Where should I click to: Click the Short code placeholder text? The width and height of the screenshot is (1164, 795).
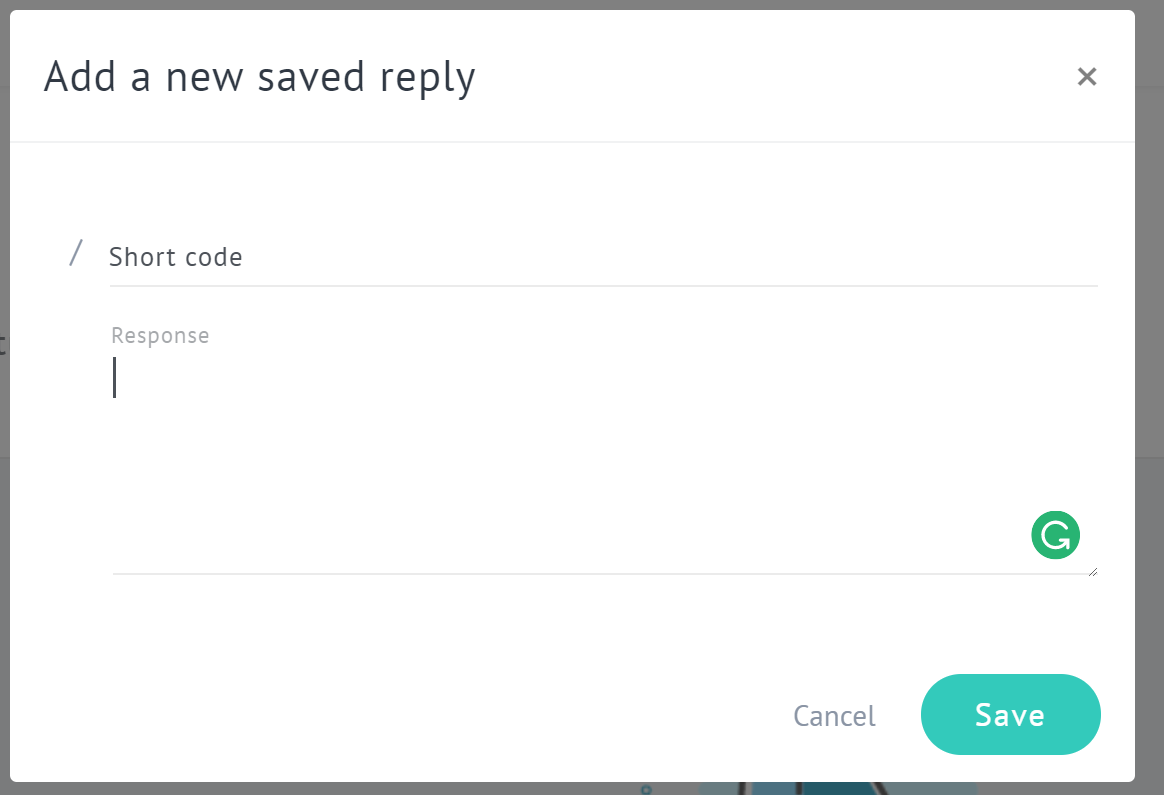pyautogui.click(x=176, y=257)
